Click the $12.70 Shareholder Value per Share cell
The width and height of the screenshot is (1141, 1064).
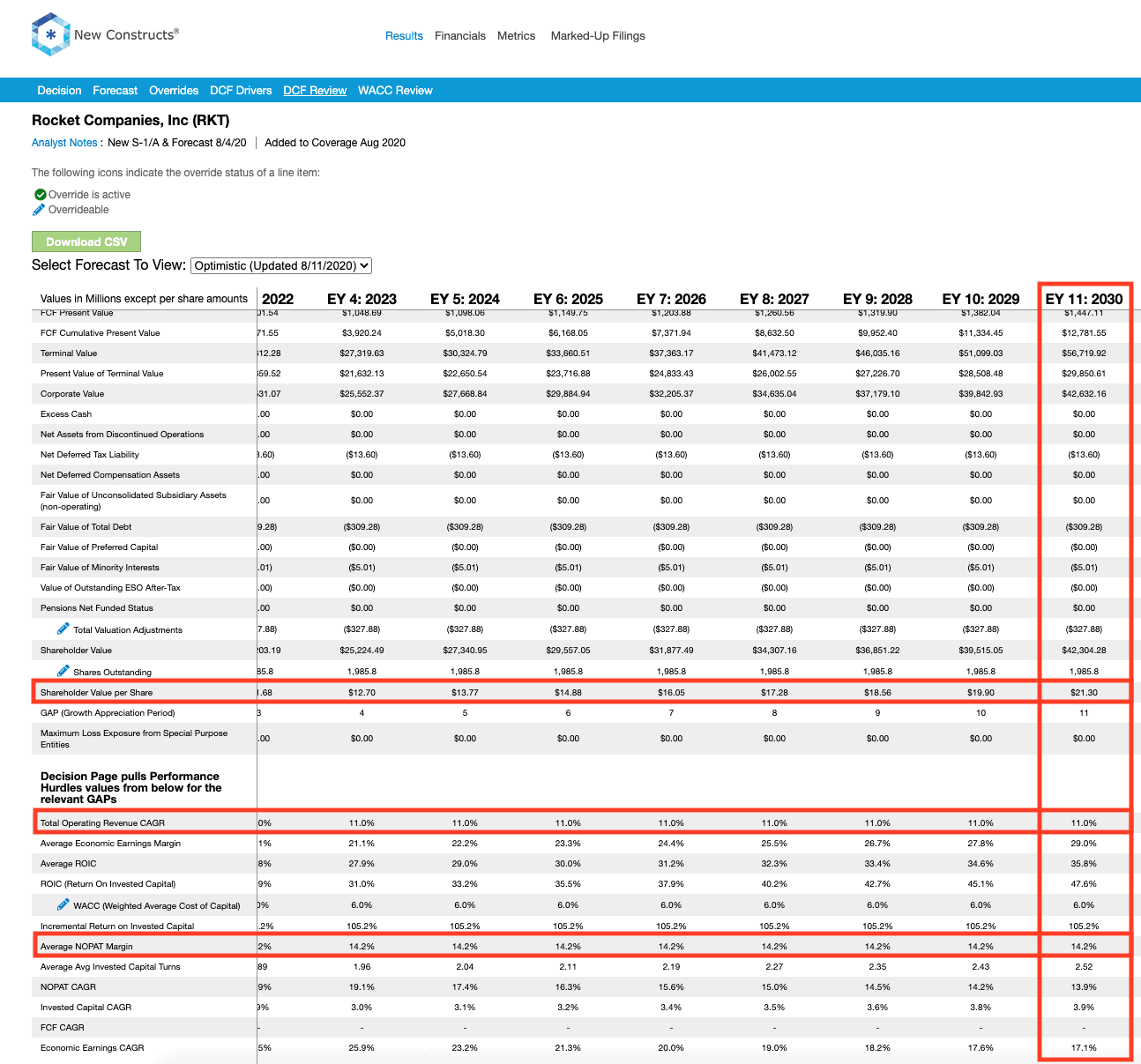coord(362,693)
